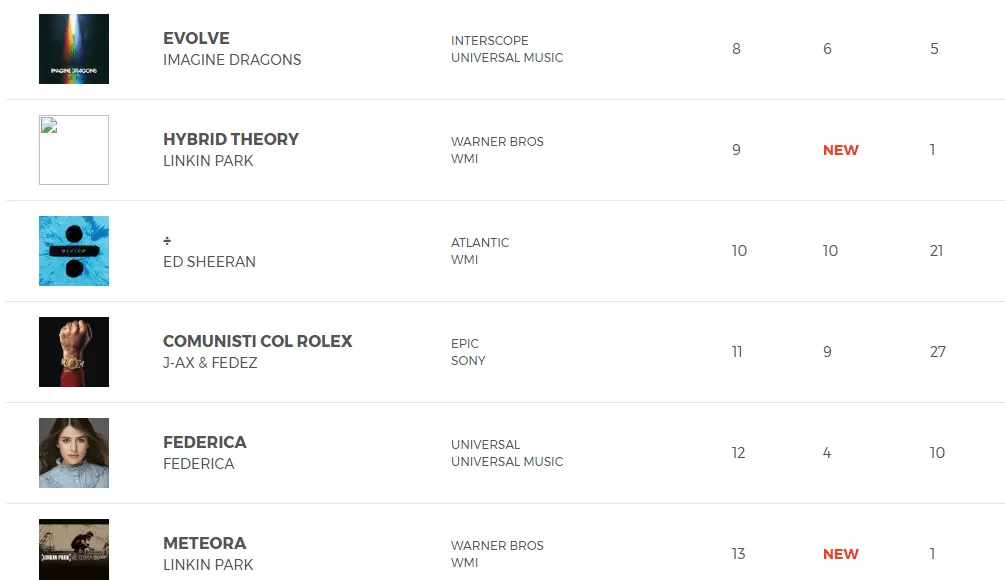Click the Imagine Dragons artist name
Image resolution: width=1005 pixels, height=580 pixels.
tap(232, 60)
